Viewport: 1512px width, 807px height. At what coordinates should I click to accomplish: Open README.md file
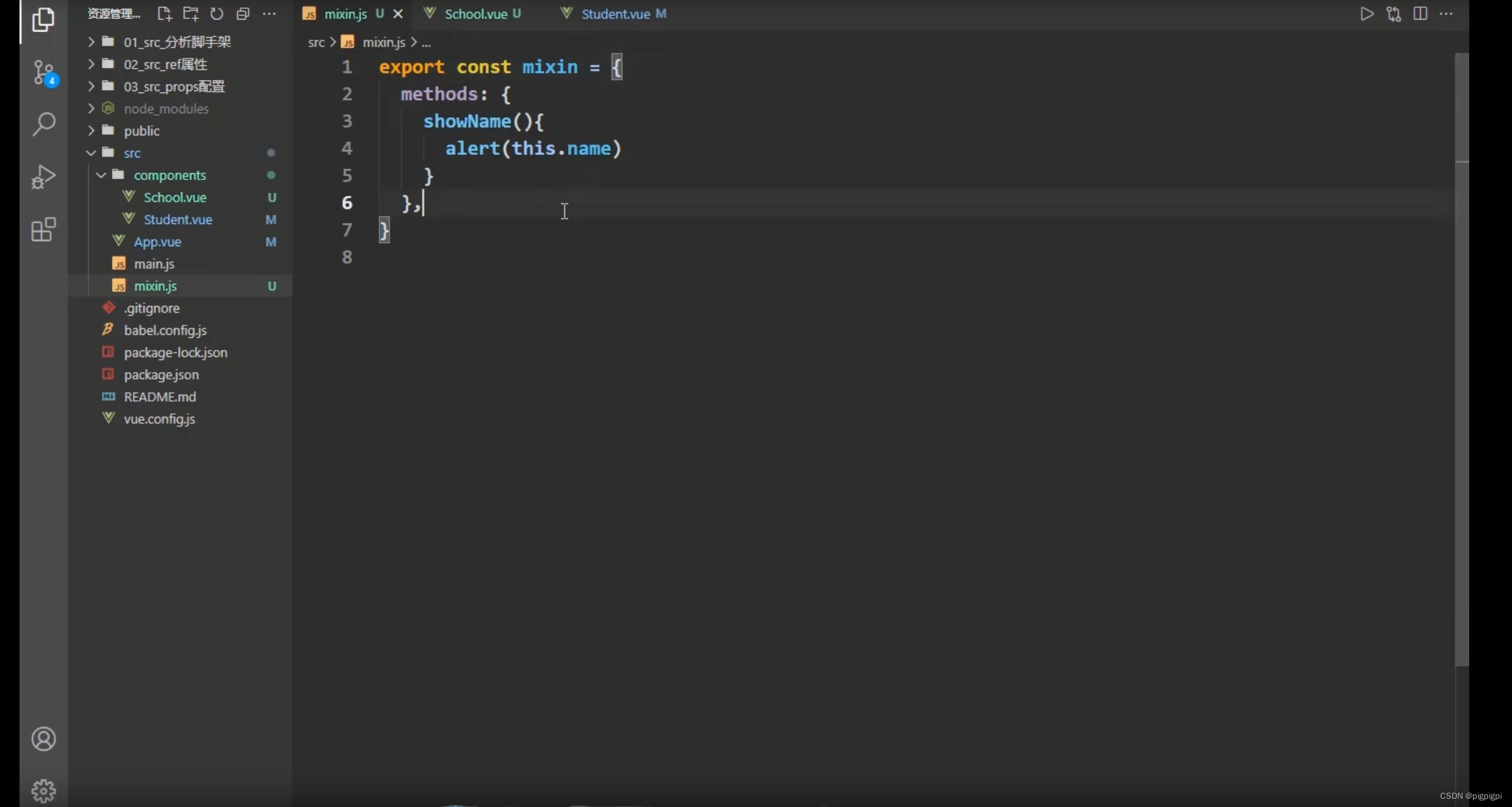pyautogui.click(x=160, y=397)
